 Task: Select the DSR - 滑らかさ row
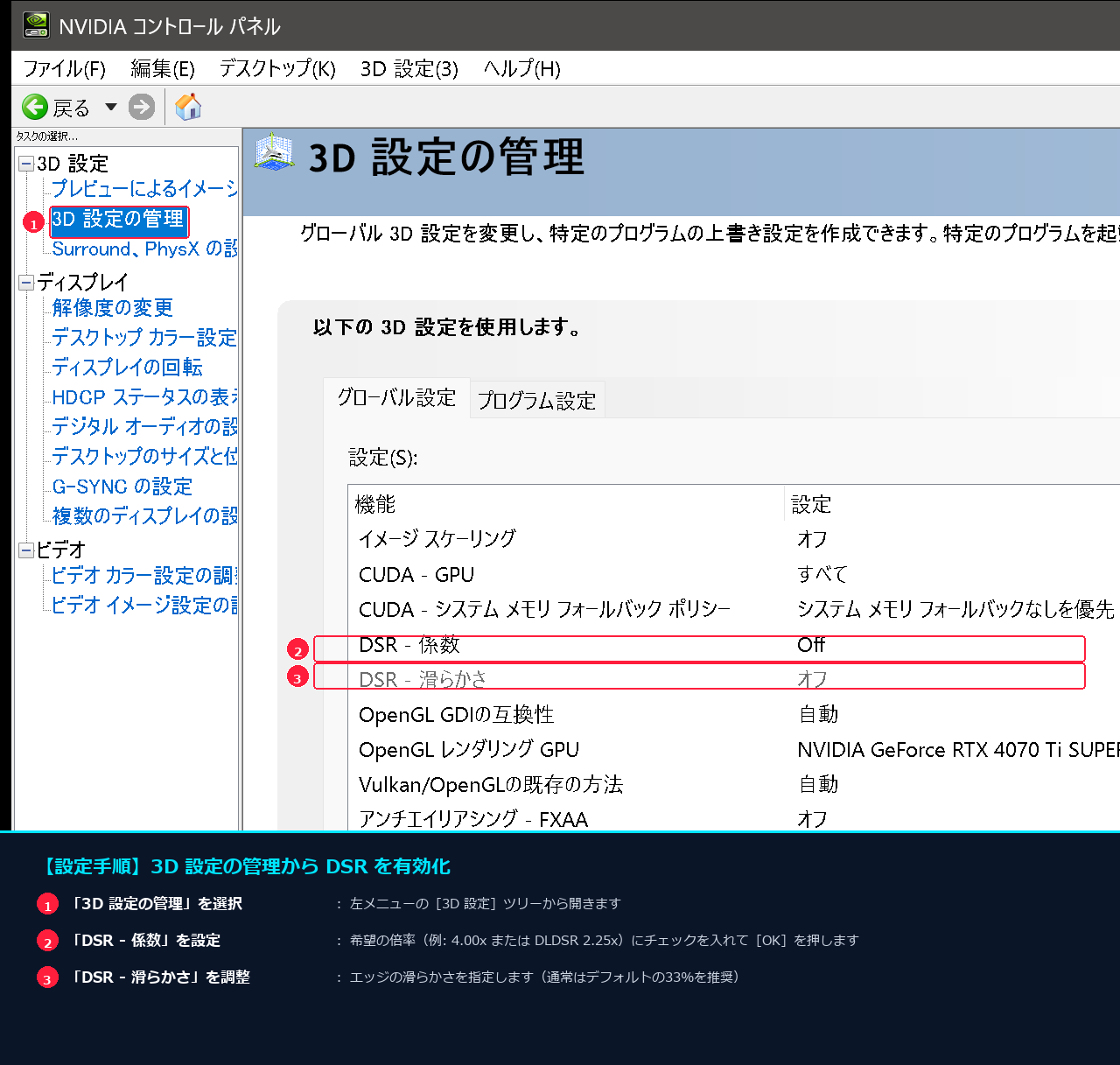pyautogui.click(x=734, y=679)
